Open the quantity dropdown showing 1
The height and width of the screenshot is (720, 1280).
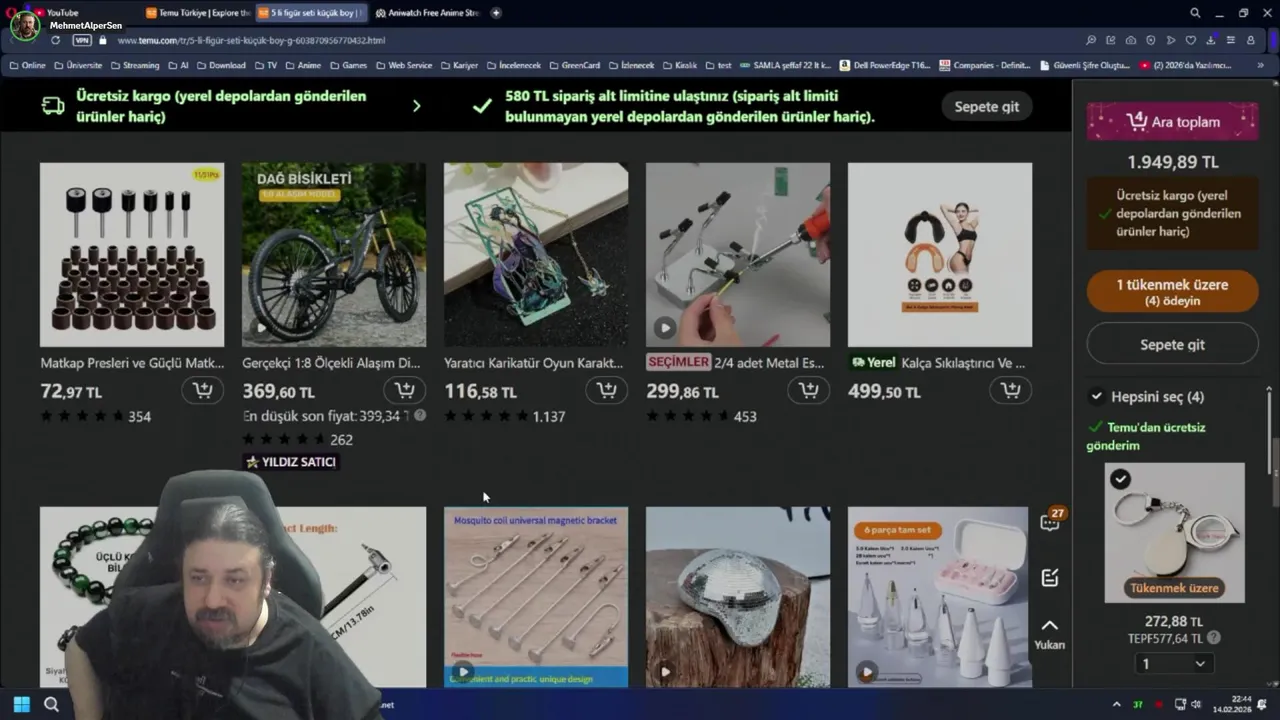click(x=1174, y=664)
